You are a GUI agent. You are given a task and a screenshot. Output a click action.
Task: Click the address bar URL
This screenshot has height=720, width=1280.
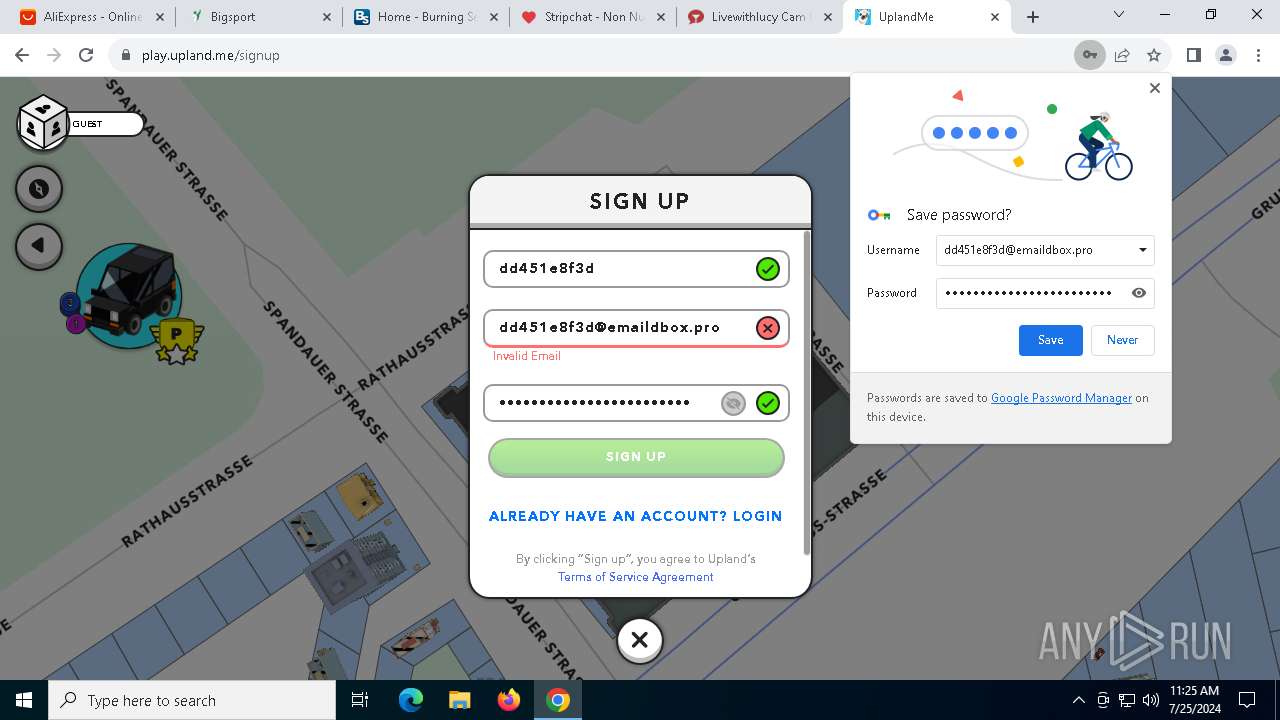211,55
